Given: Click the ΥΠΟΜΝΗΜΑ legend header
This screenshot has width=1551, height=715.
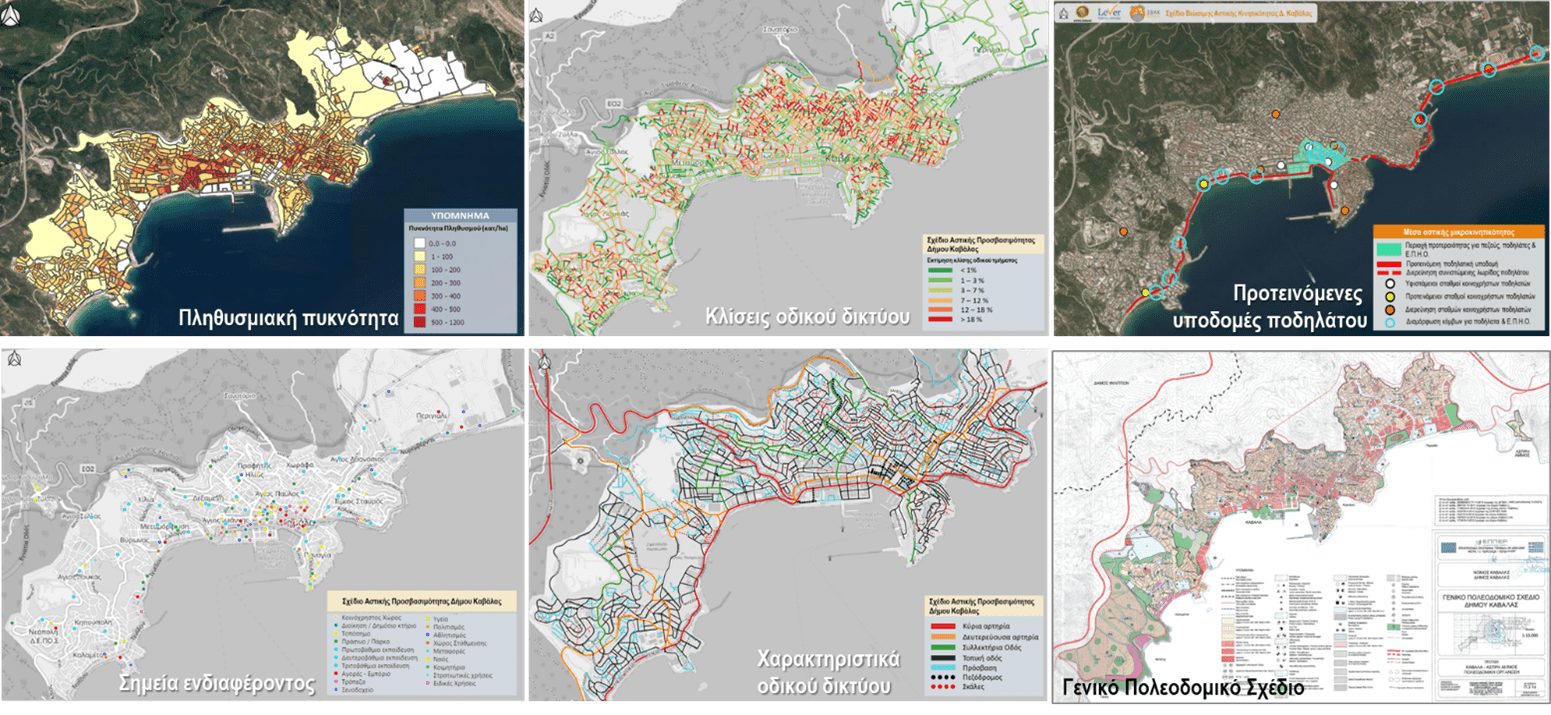Looking at the screenshot, I should click(x=460, y=215).
